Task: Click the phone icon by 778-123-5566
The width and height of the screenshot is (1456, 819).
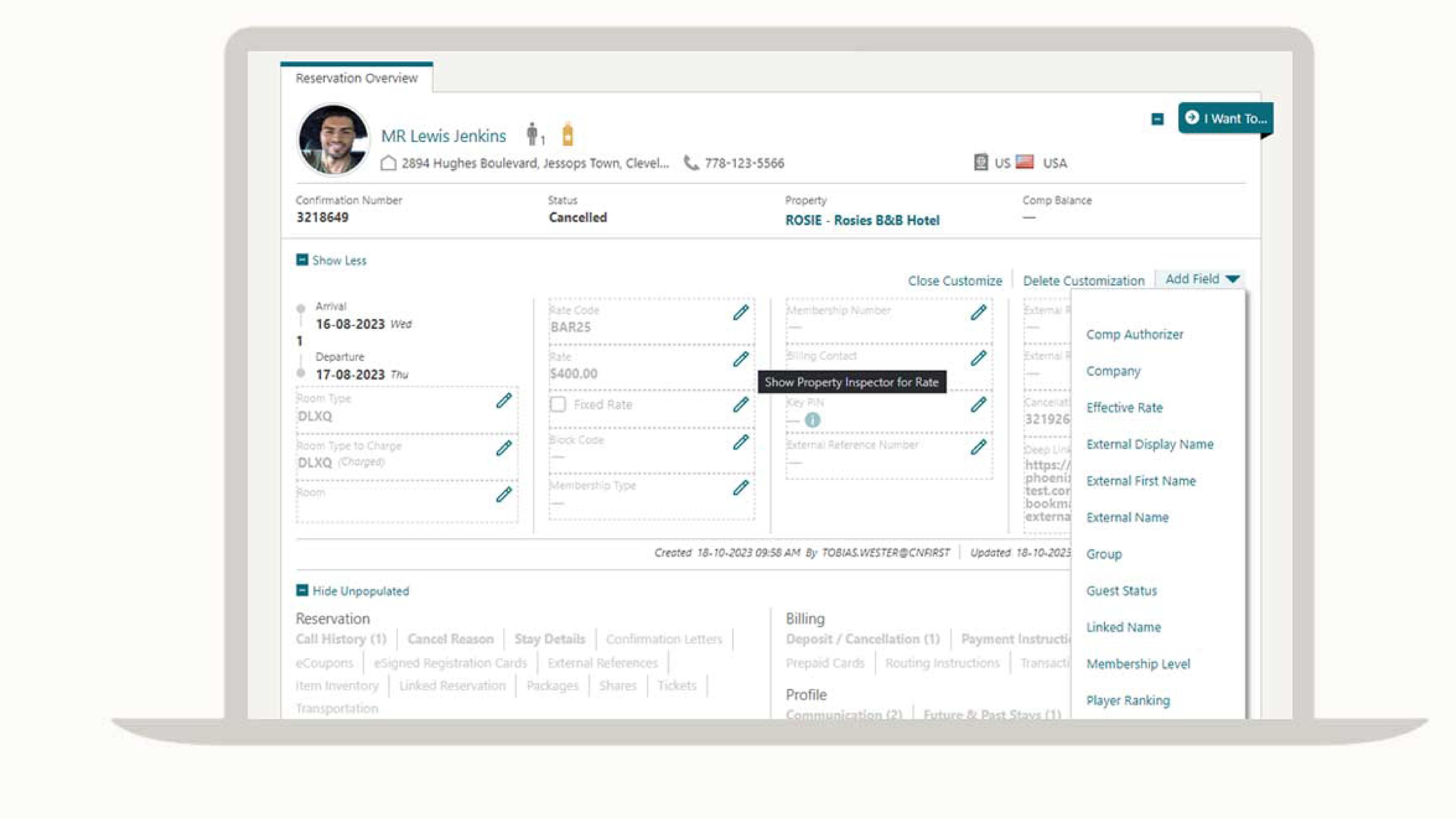Action: 691,163
